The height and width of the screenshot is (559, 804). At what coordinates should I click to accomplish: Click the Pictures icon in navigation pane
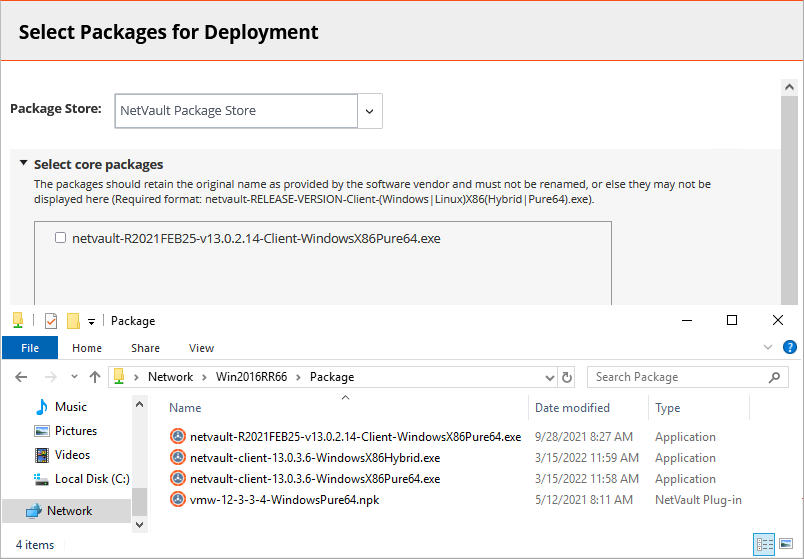coord(42,431)
